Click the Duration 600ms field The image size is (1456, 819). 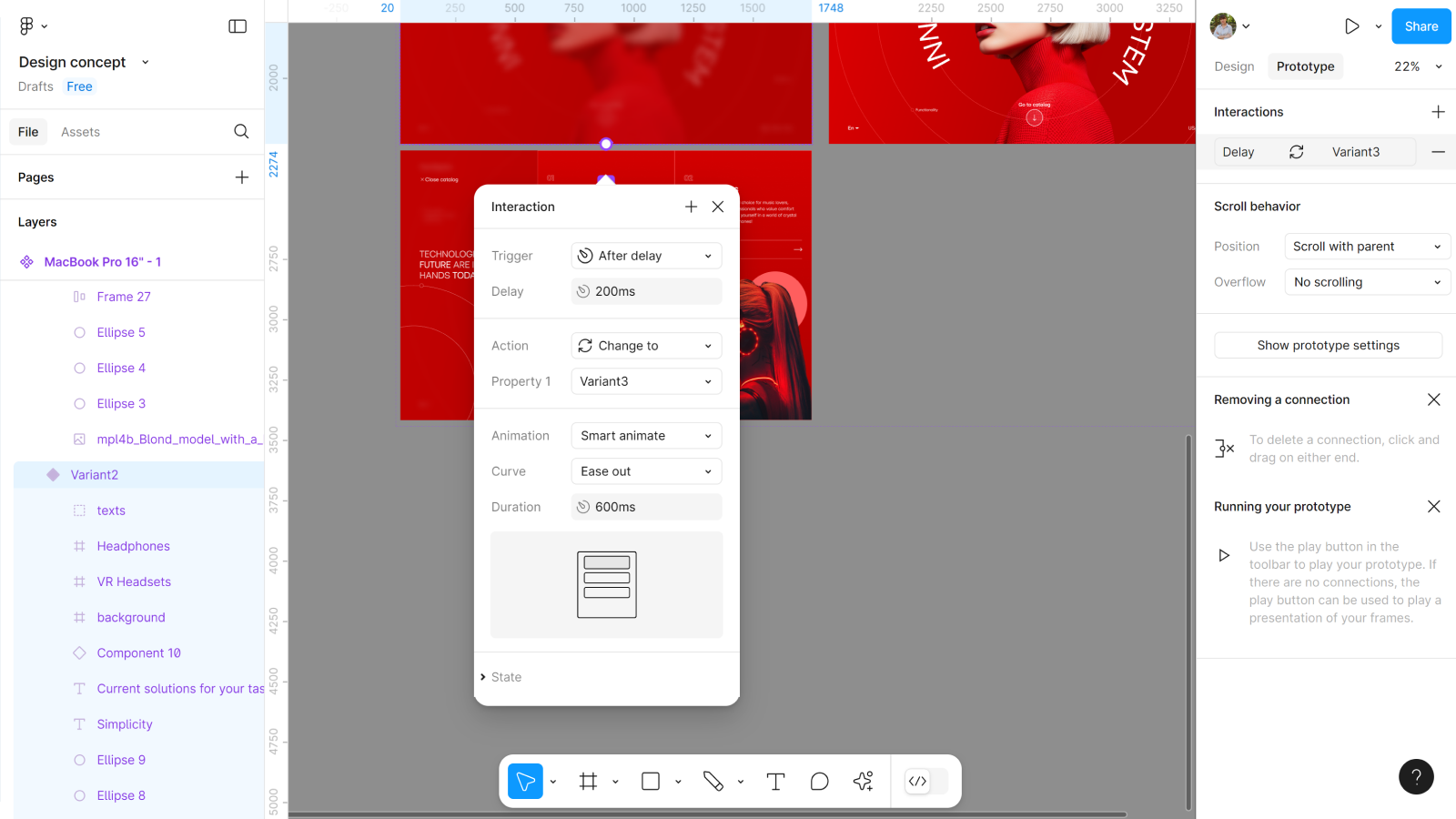[x=646, y=507]
